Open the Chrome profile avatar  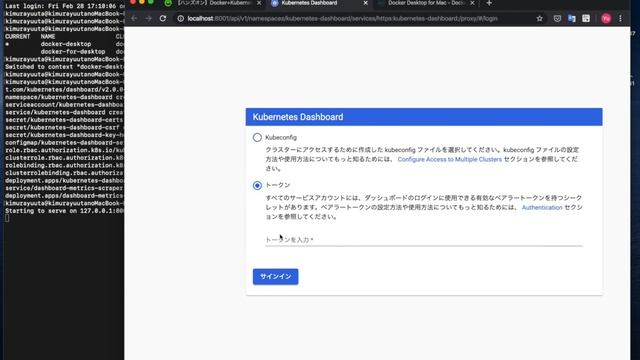[x=606, y=18]
